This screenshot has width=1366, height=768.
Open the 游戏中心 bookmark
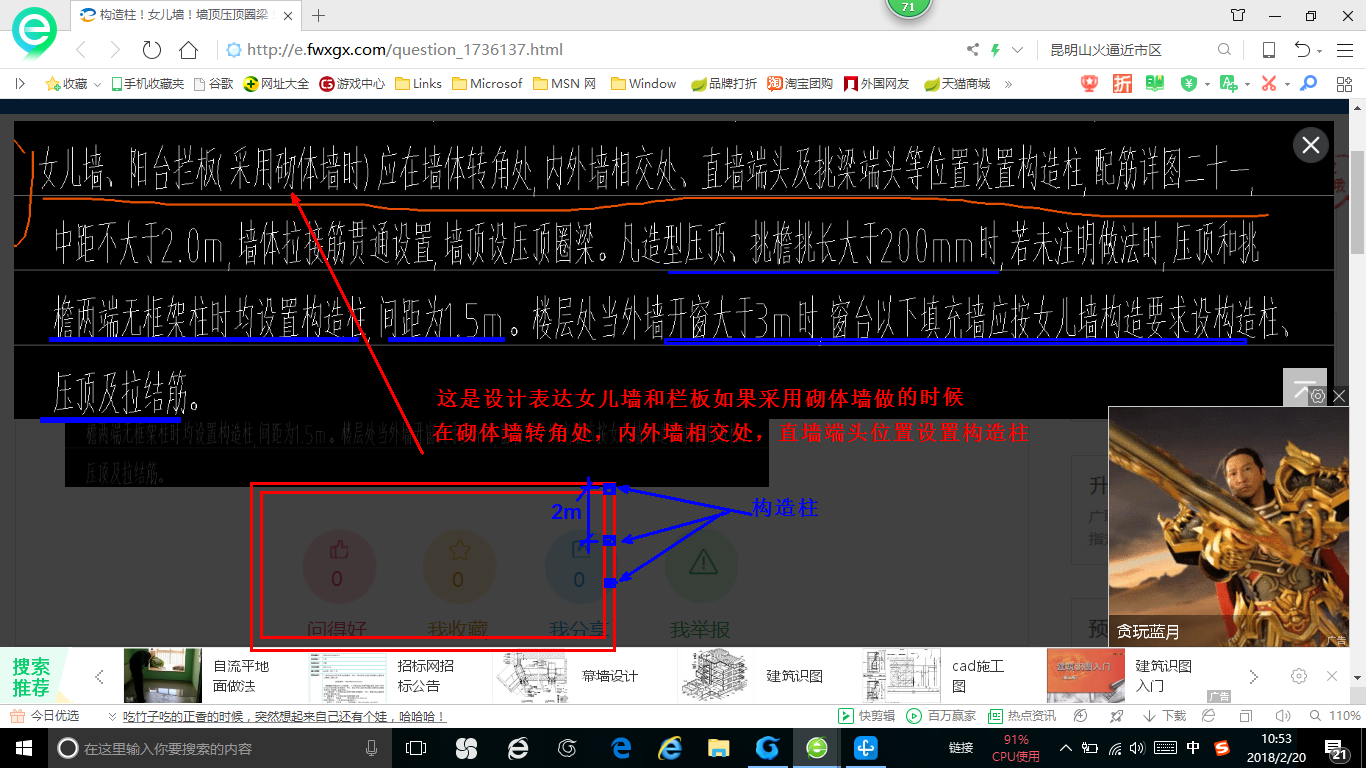coord(352,84)
